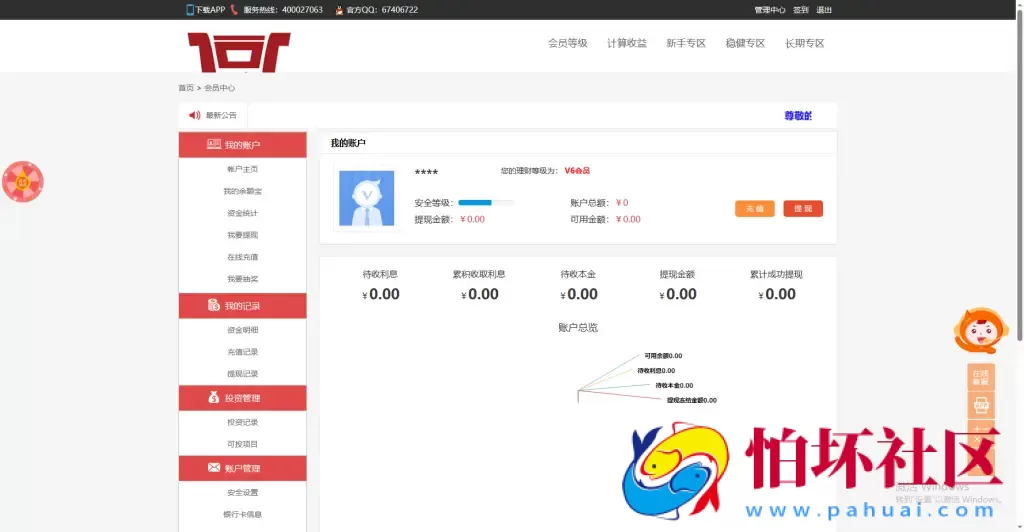Viewport: 1024px width, 532px height.
Task: Click 管理中心 in the top bar
Action: 770,10
